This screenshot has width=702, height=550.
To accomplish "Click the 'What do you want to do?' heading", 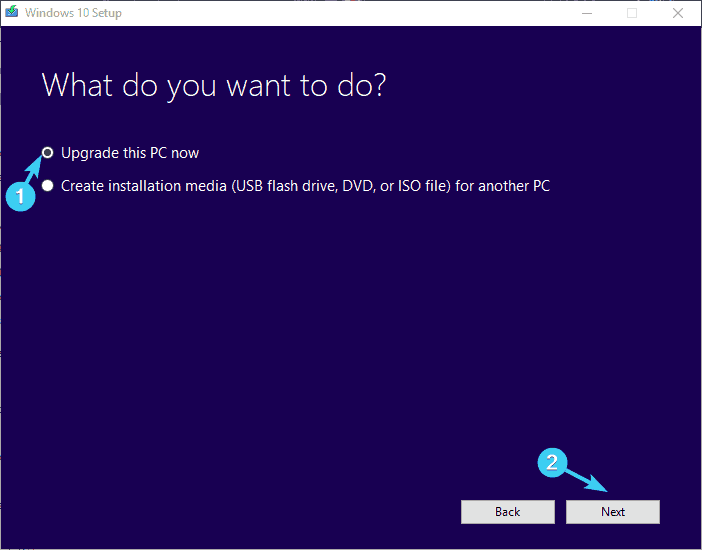I will pyautogui.click(x=214, y=86).
